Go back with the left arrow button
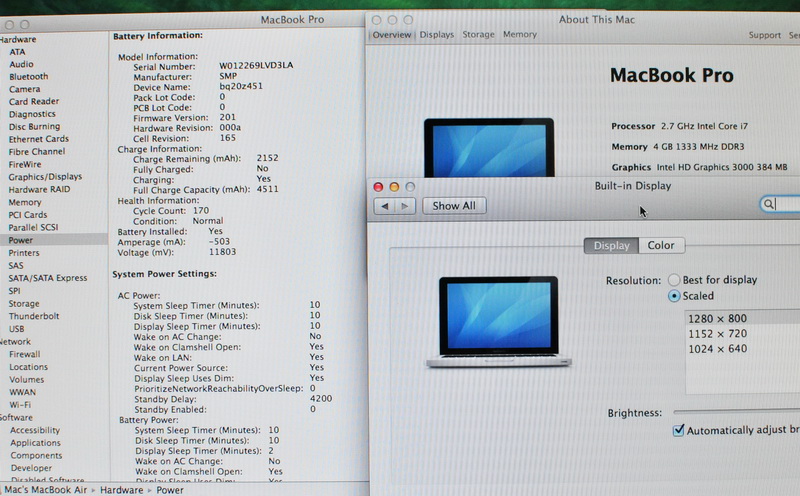 385,206
